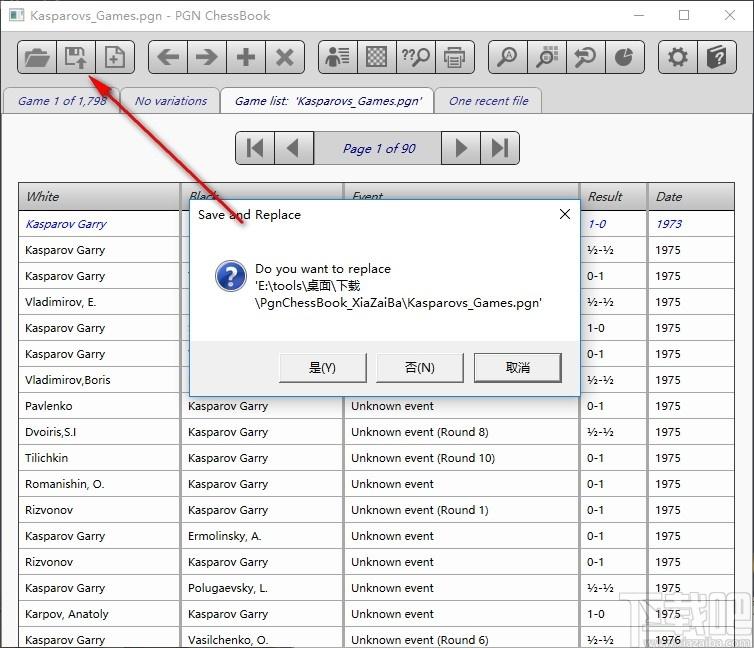Click the position search grid magnifier icon

coord(547,57)
